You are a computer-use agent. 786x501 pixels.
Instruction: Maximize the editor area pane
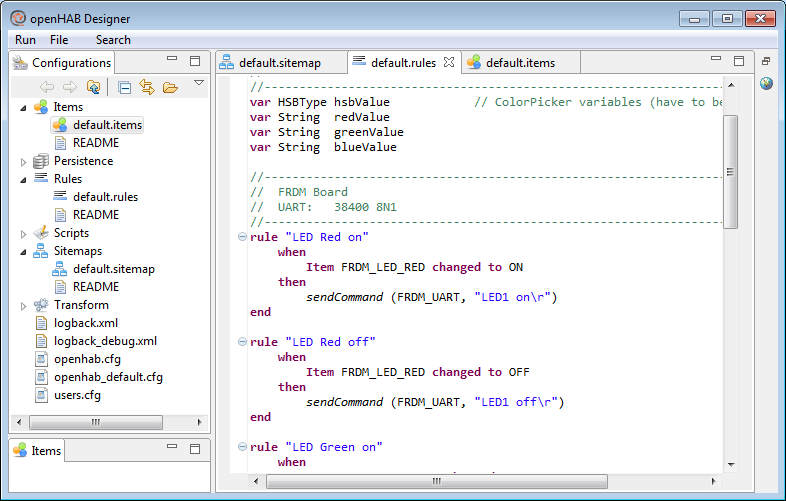738,61
